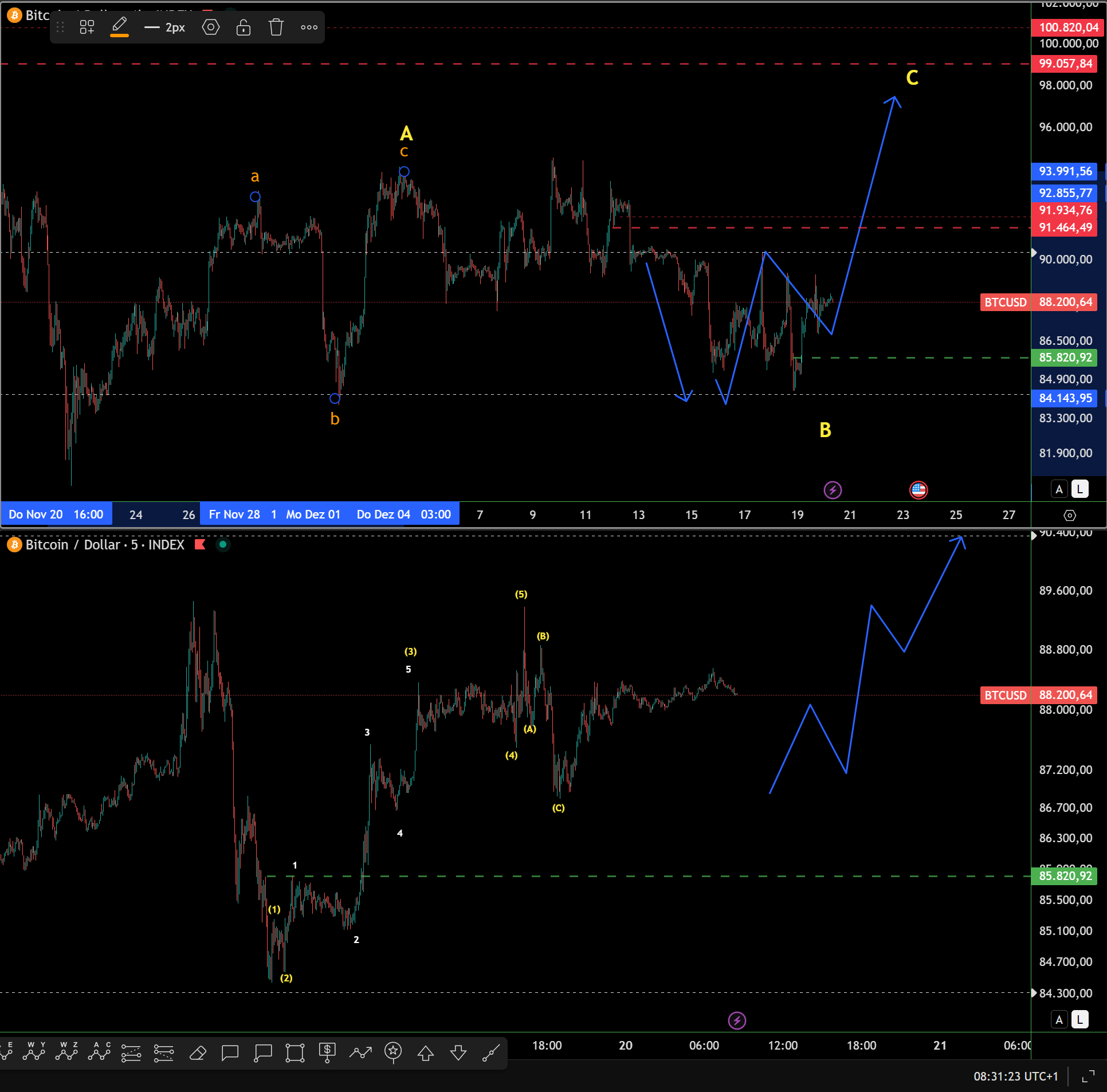Screen dimensions: 1107x1092
Task: Open upper chart time axis settings gear
Action: click(x=1069, y=515)
